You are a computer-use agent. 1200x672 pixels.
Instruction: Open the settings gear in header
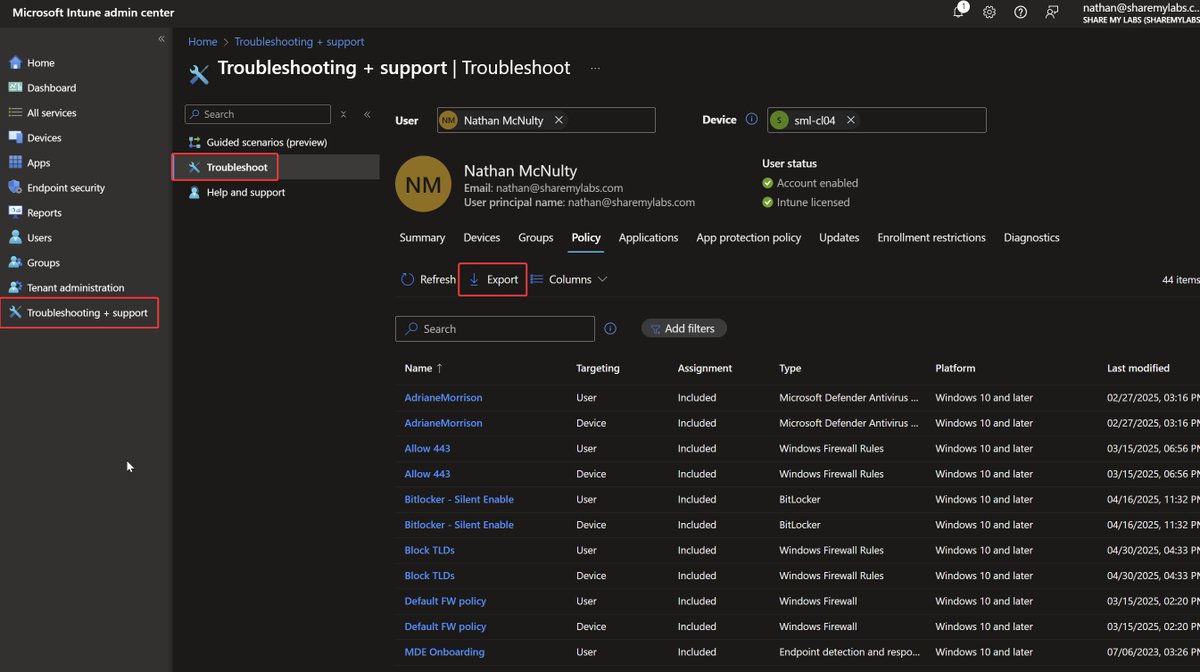(x=989, y=12)
